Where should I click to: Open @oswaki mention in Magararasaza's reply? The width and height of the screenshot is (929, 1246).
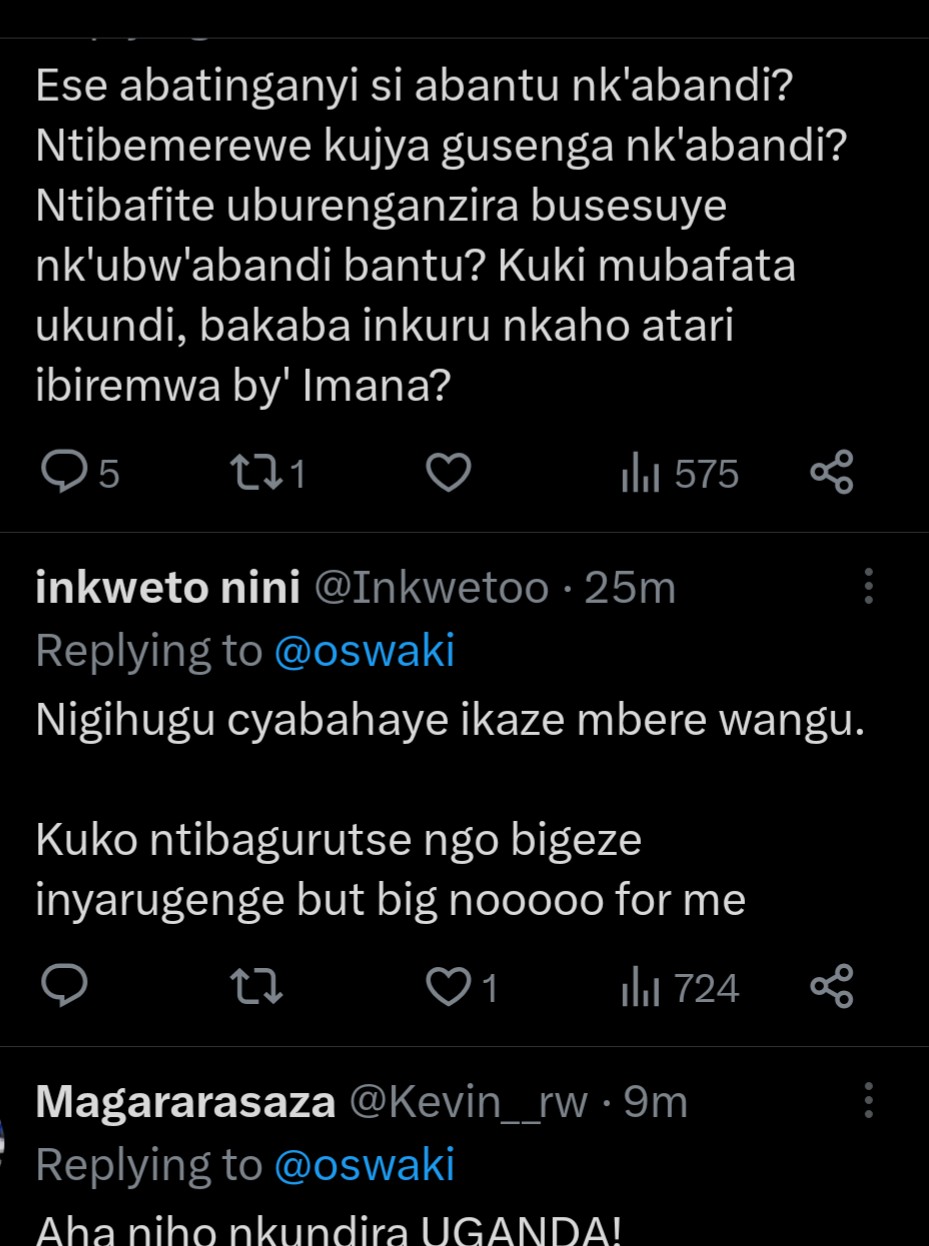(x=364, y=1165)
